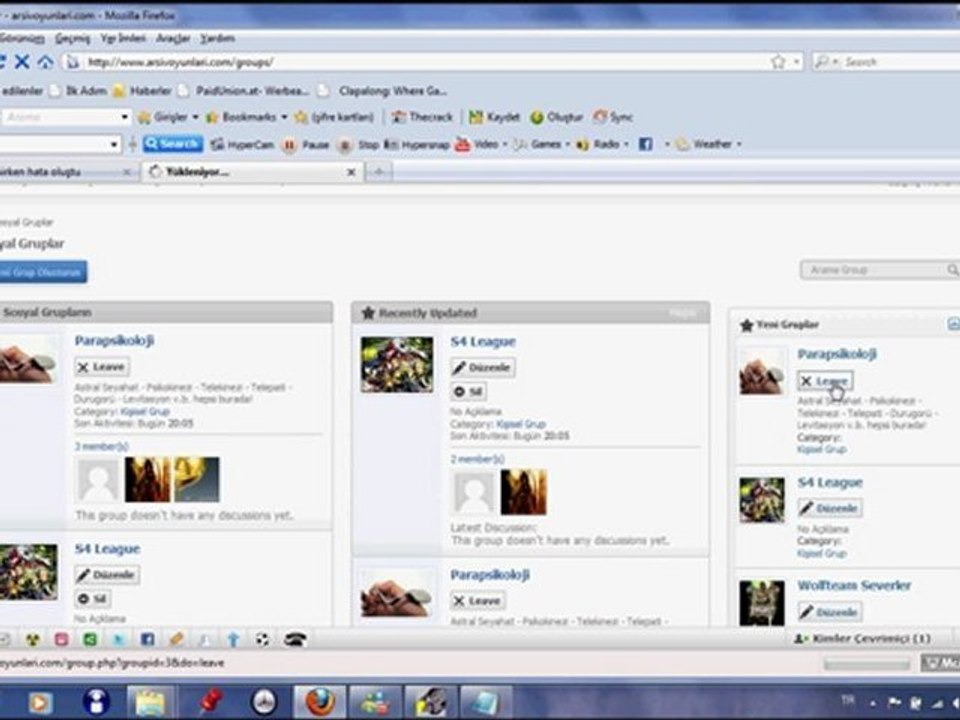Click the Facebook icon in the toolbar
Viewport: 960px width, 720px height.
pos(645,144)
